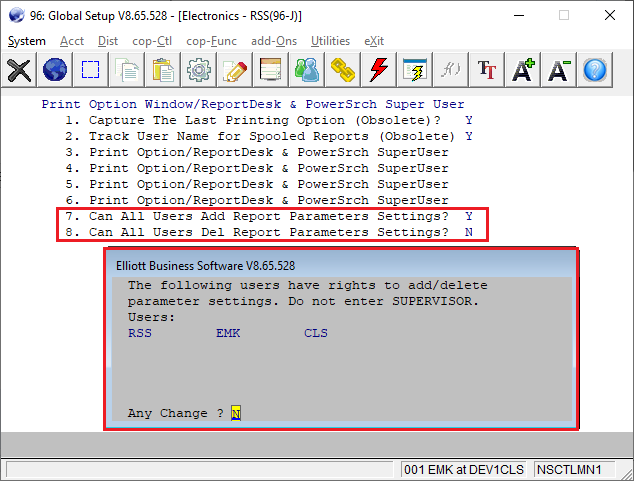
Task: Click the copy documents toolbar icon
Action: [127, 70]
